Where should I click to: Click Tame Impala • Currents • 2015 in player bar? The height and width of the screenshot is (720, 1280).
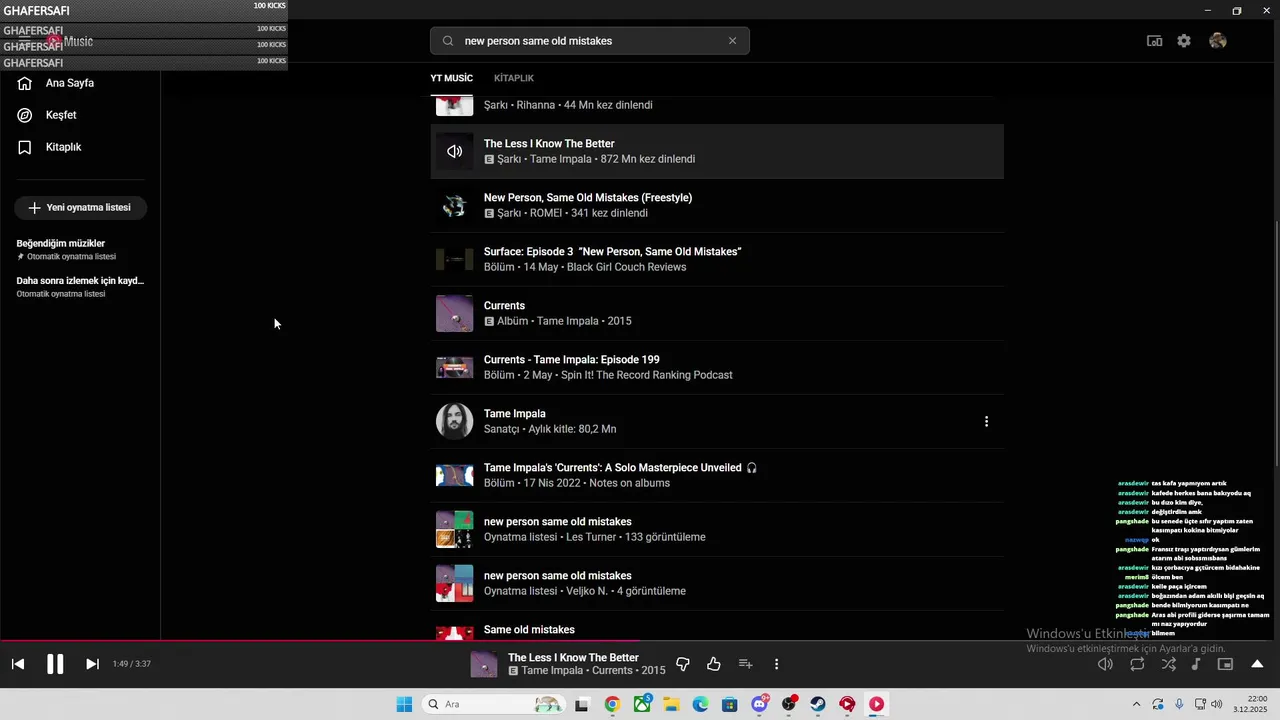tap(593, 671)
